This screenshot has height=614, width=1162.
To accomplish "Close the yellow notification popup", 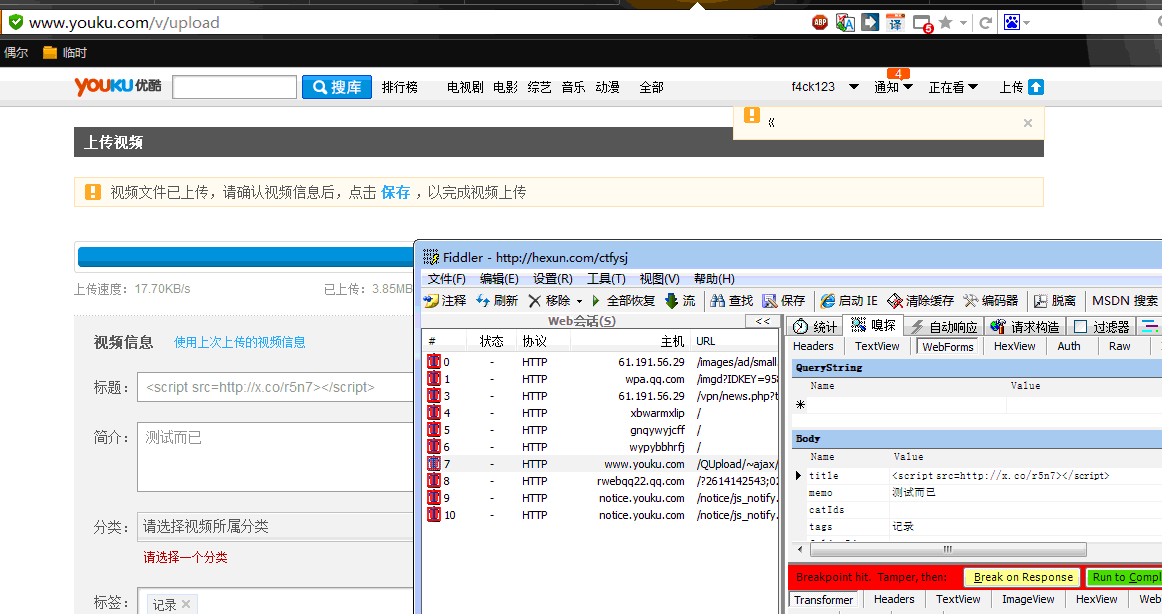I will pos(1028,123).
